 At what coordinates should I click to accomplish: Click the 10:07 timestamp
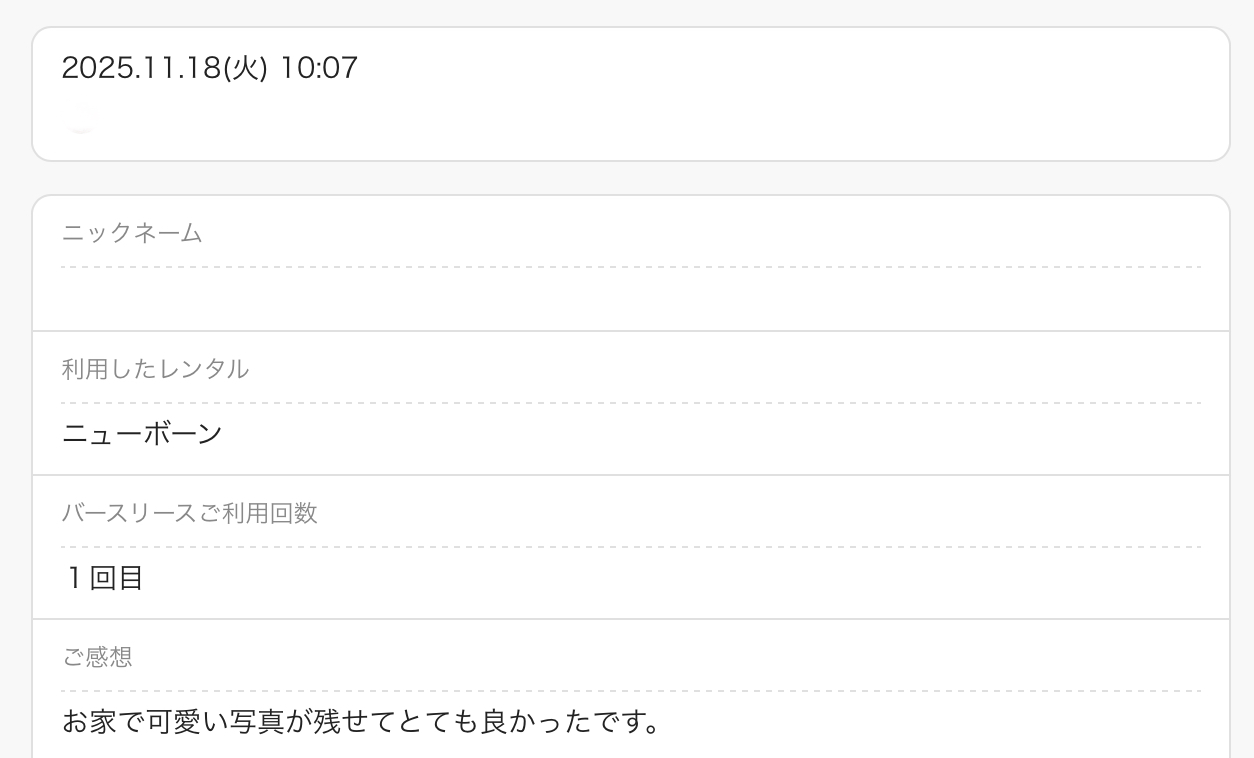tap(319, 68)
